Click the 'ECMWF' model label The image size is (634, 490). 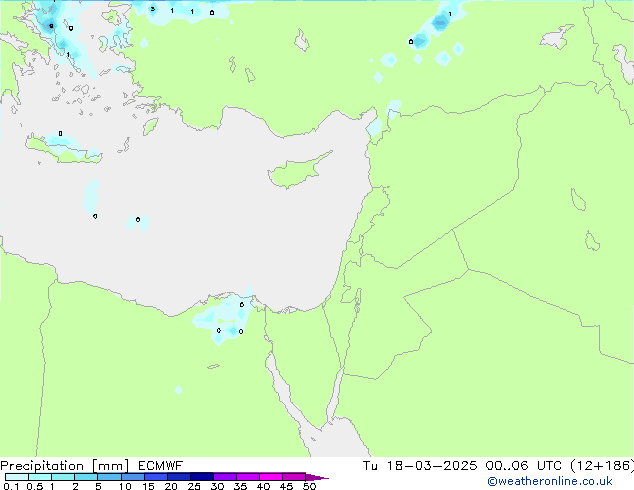tap(161, 466)
